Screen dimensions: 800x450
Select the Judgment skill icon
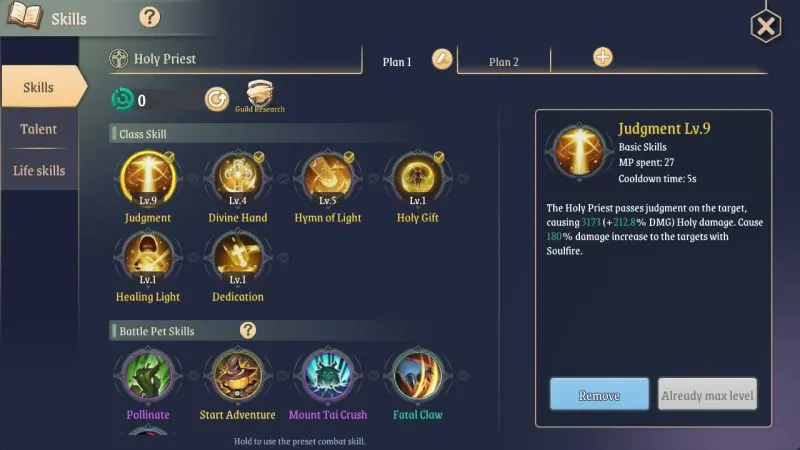(x=148, y=178)
